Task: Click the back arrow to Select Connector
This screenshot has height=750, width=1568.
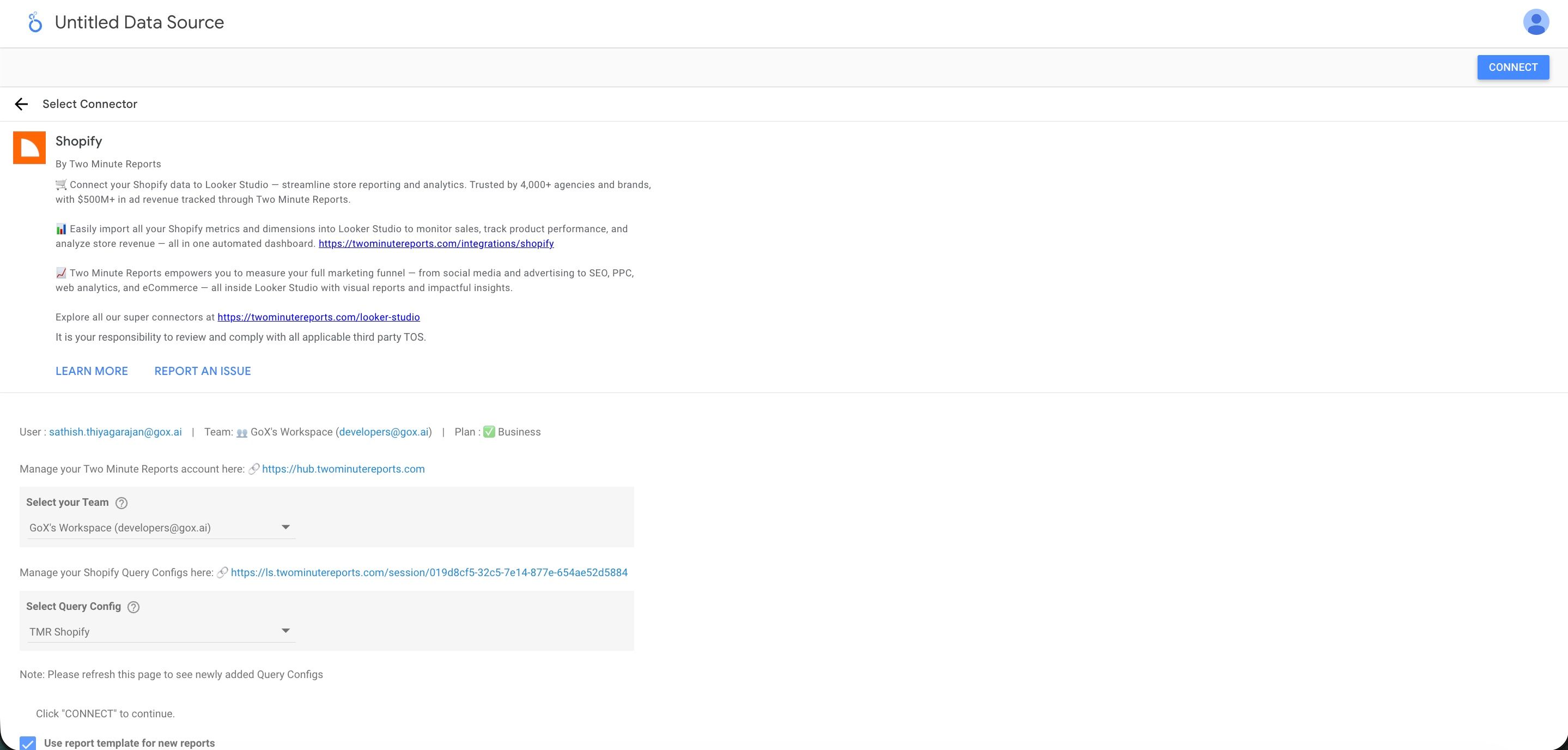Action: (x=22, y=104)
